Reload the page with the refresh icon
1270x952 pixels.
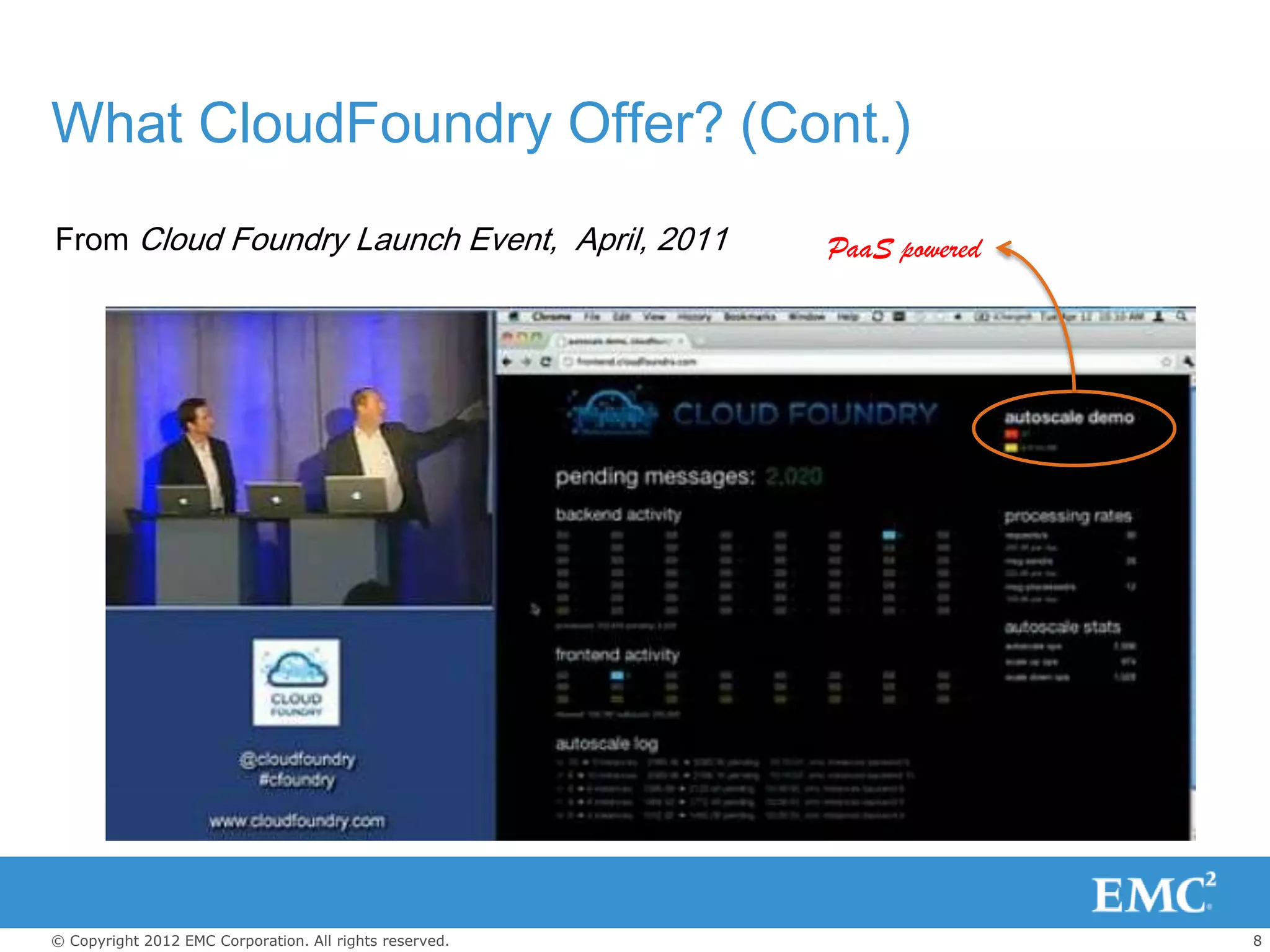546,361
